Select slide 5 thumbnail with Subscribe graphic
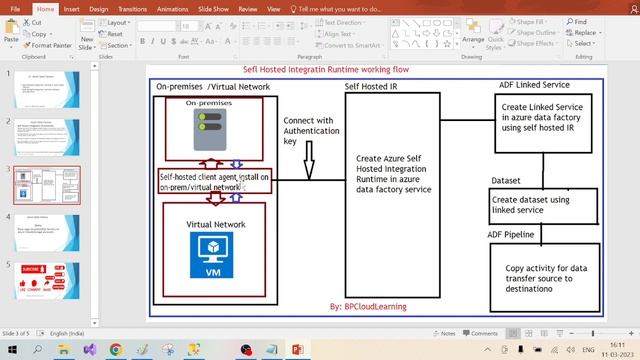The width and height of the screenshot is (640, 360). pyautogui.click(x=47, y=281)
